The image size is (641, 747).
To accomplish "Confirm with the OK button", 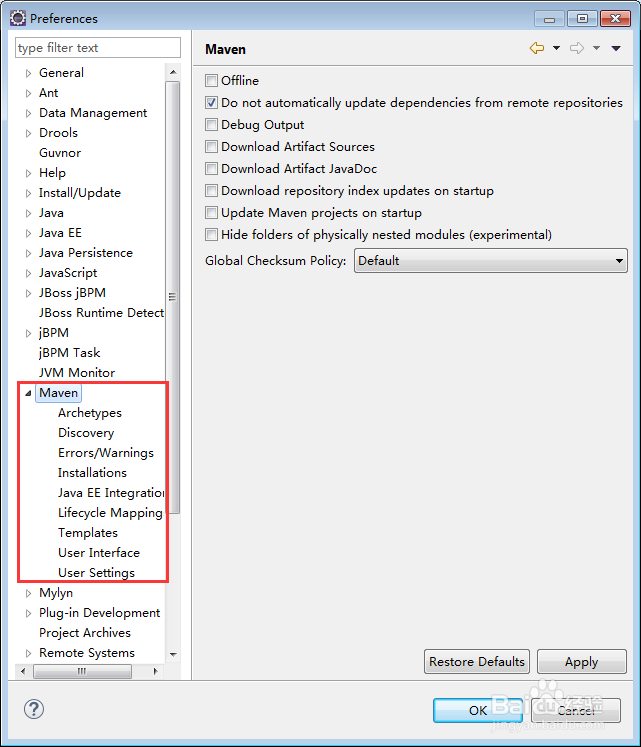I will pos(478,710).
